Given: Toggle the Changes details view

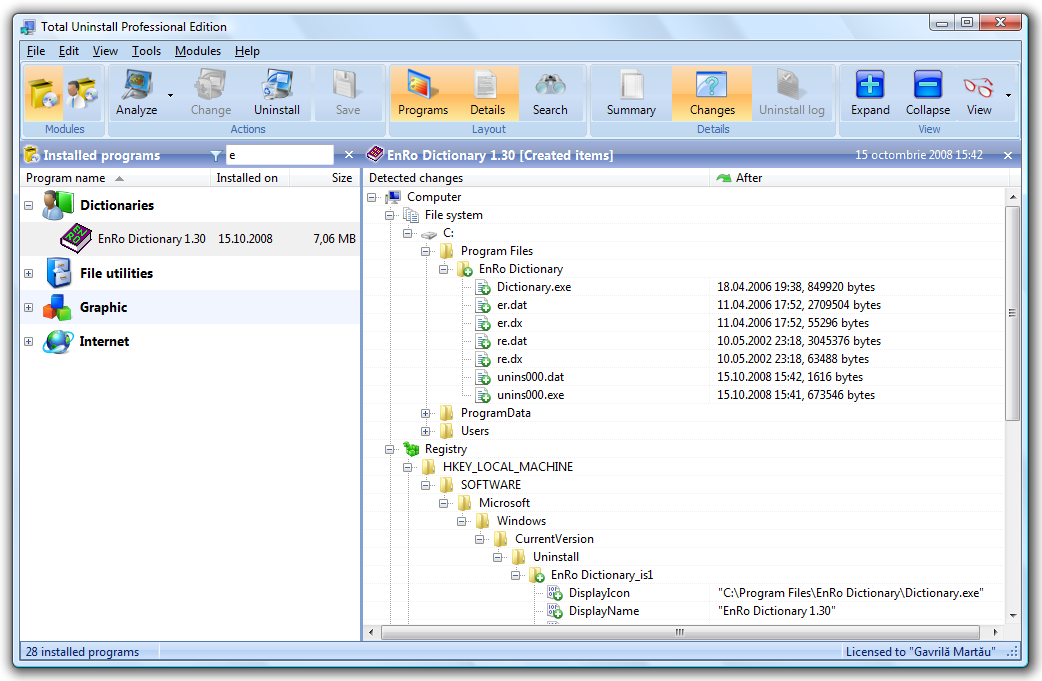Looking at the screenshot, I should 712,86.
